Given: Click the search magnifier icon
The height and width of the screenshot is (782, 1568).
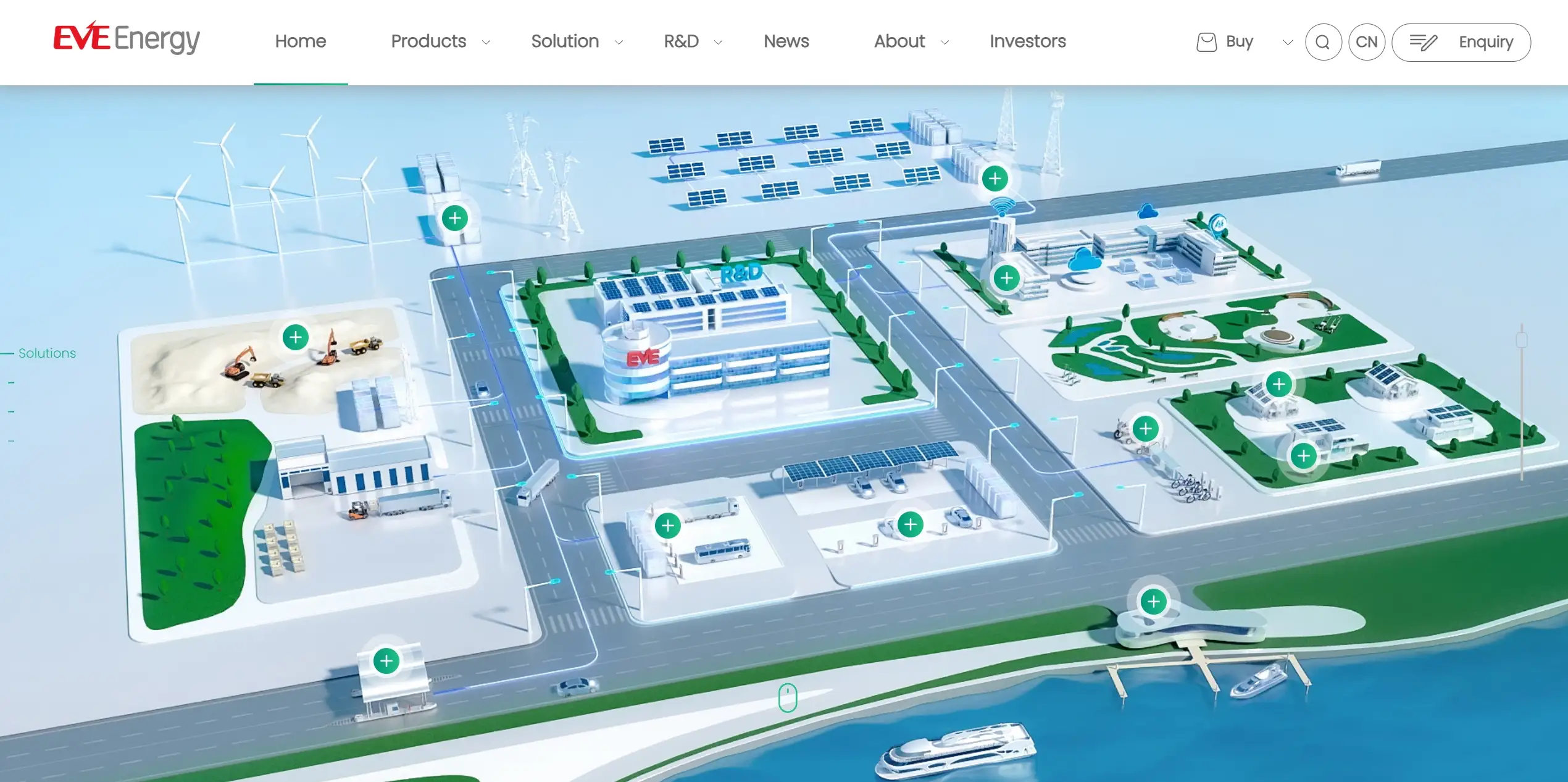Looking at the screenshot, I should [1323, 42].
